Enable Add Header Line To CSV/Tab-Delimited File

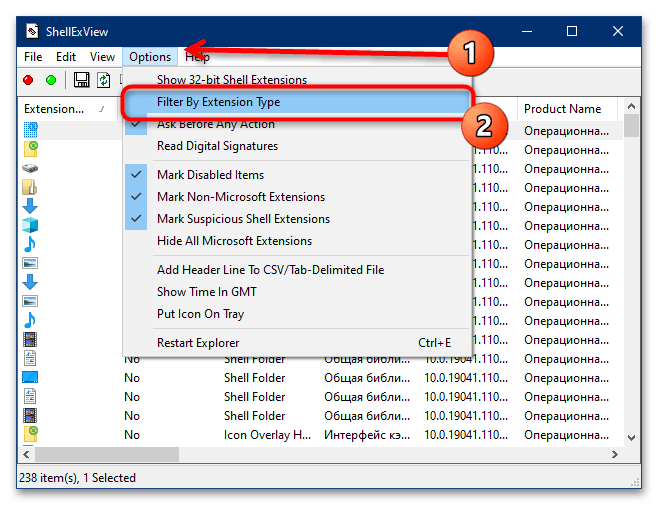297,270
